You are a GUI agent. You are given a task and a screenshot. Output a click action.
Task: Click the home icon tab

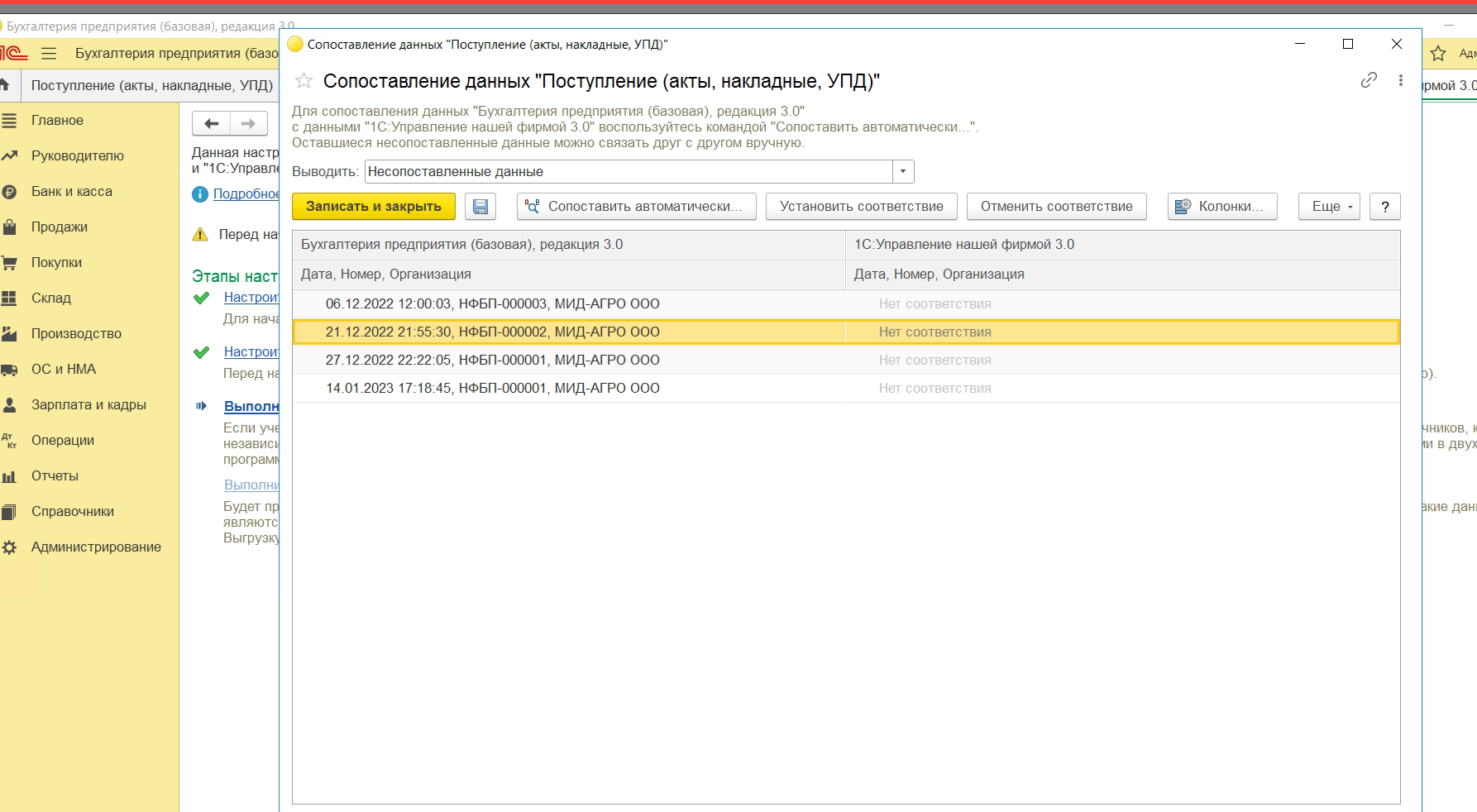coord(5,85)
